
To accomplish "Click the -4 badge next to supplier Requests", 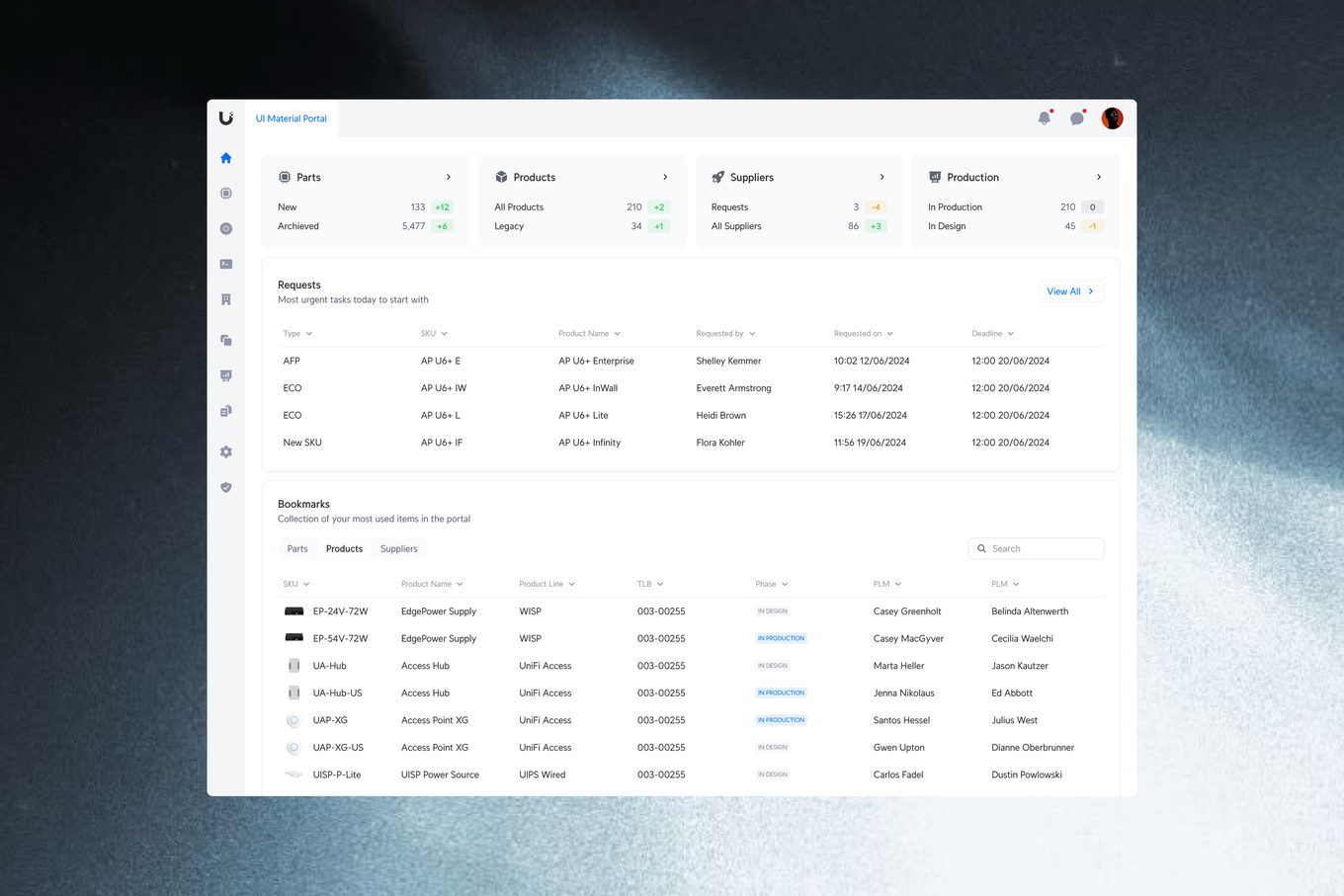I will tap(876, 207).
